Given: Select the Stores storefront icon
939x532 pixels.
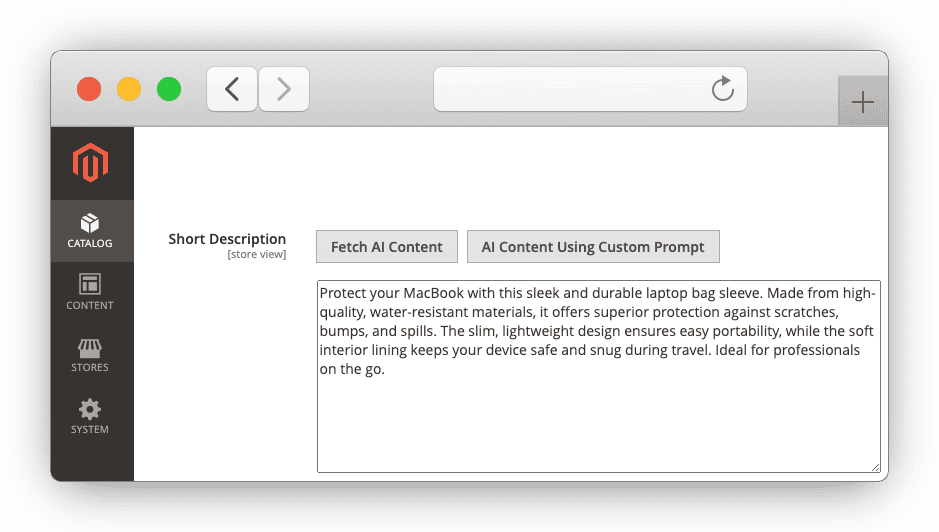Looking at the screenshot, I should tap(90, 348).
